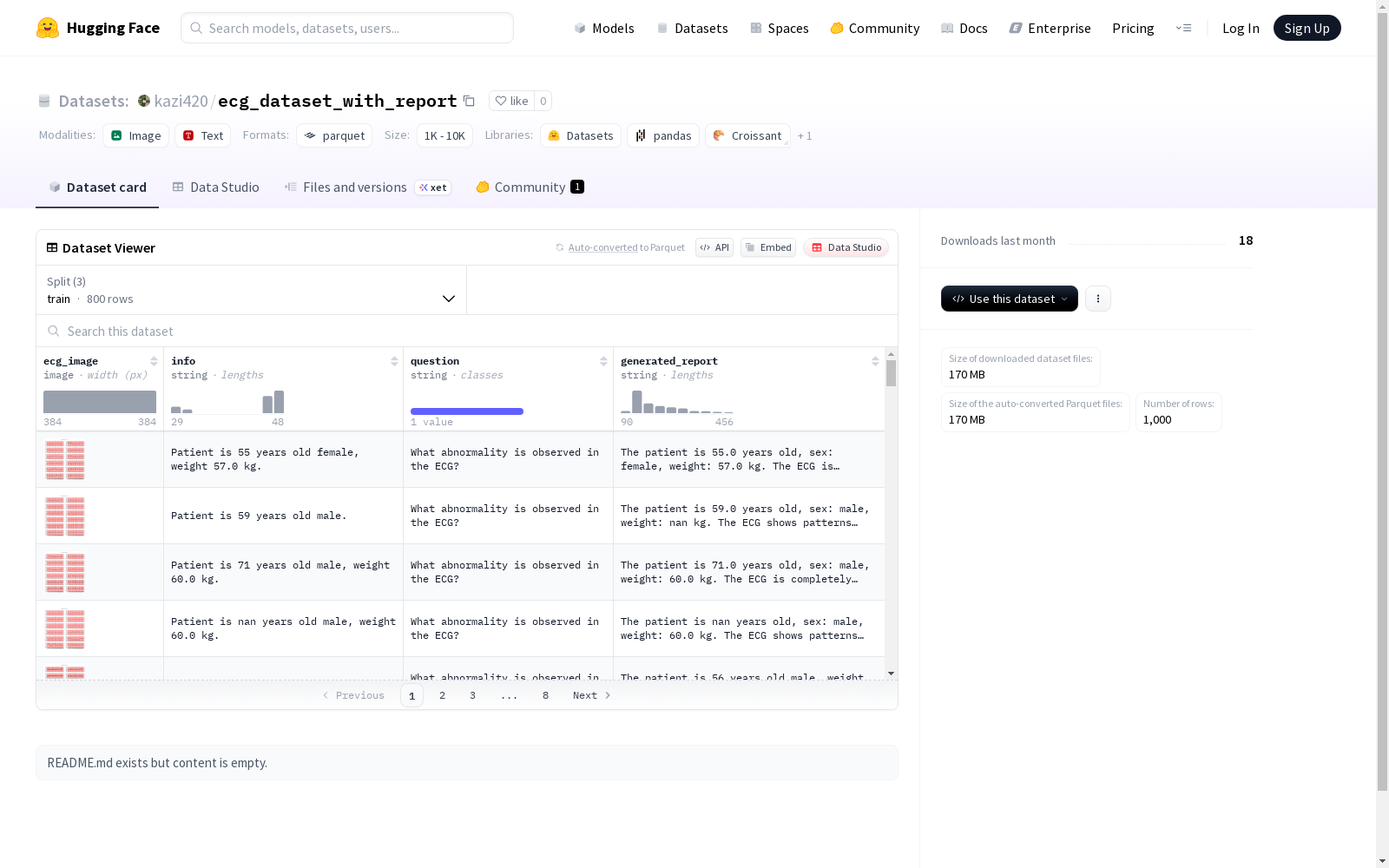
Task: Open Models in the top navigation
Action: coord(604,28)
